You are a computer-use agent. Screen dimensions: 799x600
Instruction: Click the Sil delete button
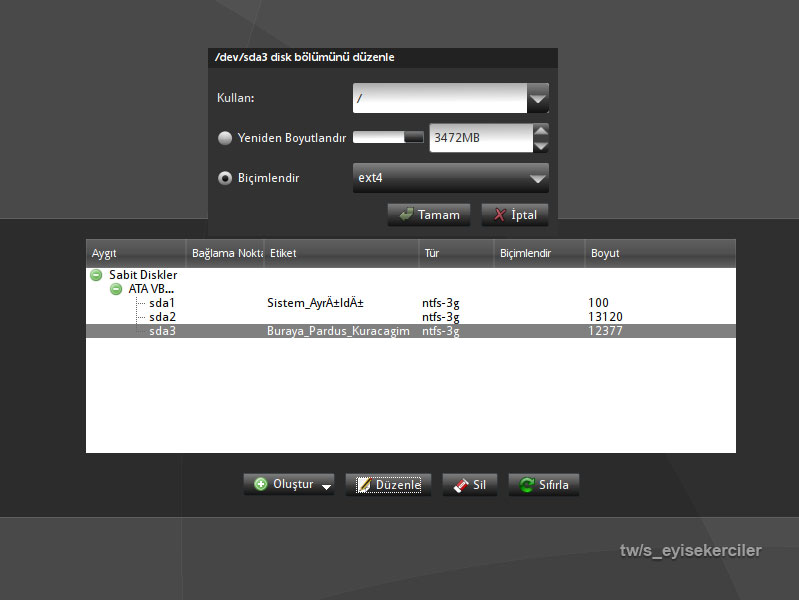click(x=470, y=484)
